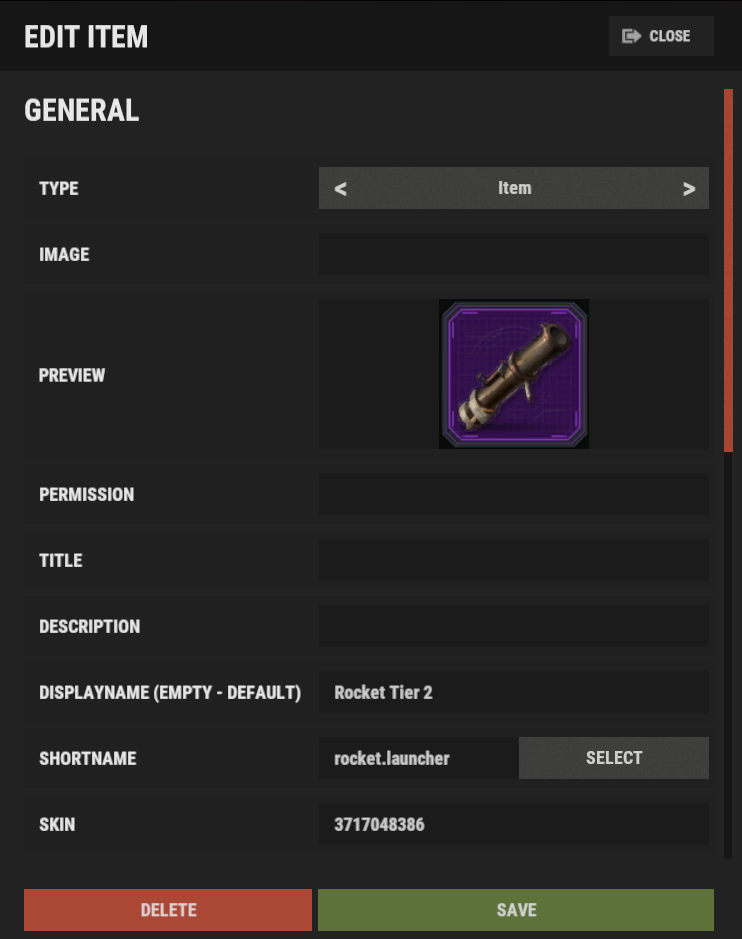Delete this item with red button
742x939 pixels.
pyautogui.click(x=168, y=910)
